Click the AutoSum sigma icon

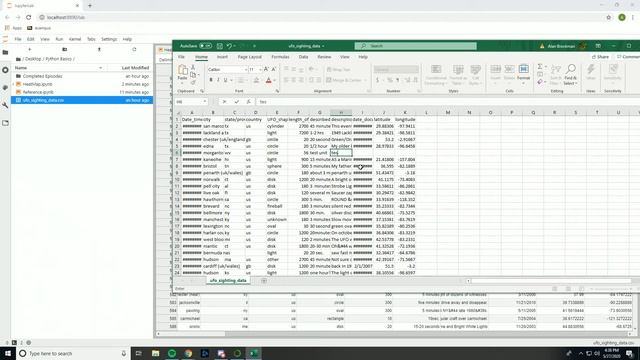pyautogui.click(x=540, y=67)
